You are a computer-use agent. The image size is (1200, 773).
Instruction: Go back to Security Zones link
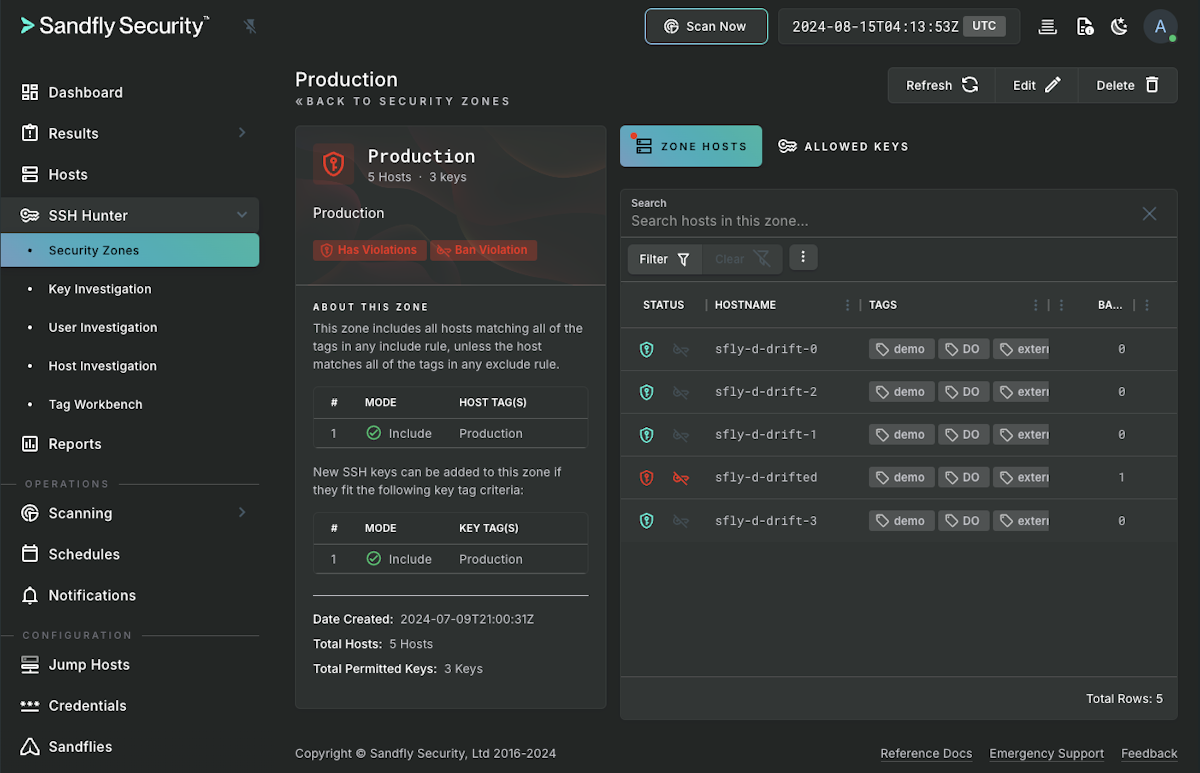tap(403, 101)
